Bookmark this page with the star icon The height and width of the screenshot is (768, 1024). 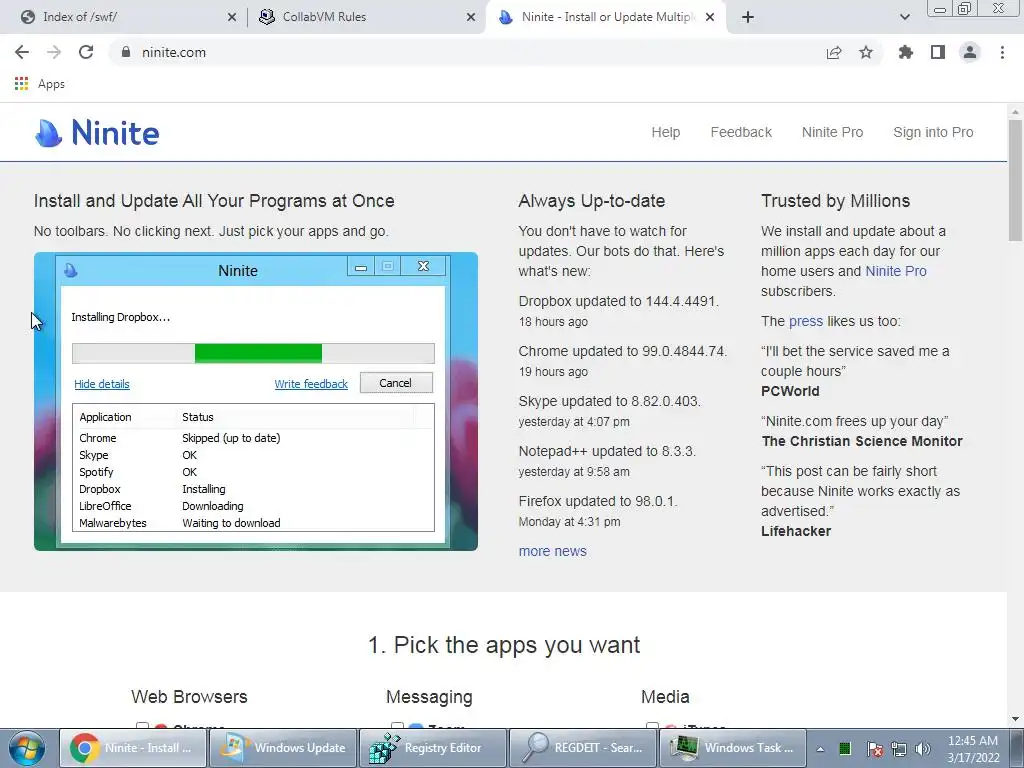(866, 52)
